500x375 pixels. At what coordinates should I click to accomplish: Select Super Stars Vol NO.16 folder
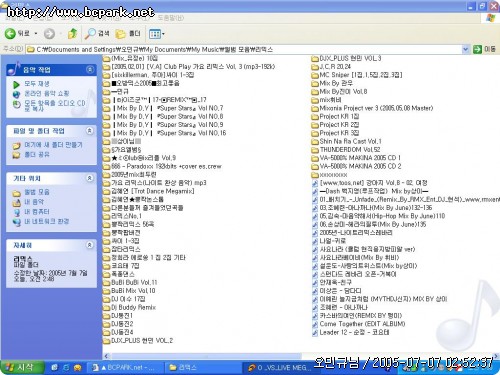tap(164, 133)
